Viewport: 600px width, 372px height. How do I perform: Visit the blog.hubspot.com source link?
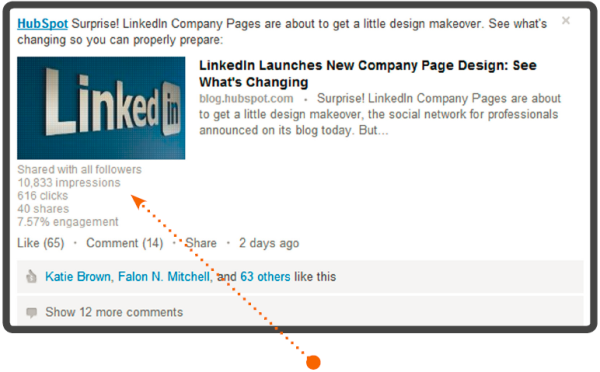246,98
